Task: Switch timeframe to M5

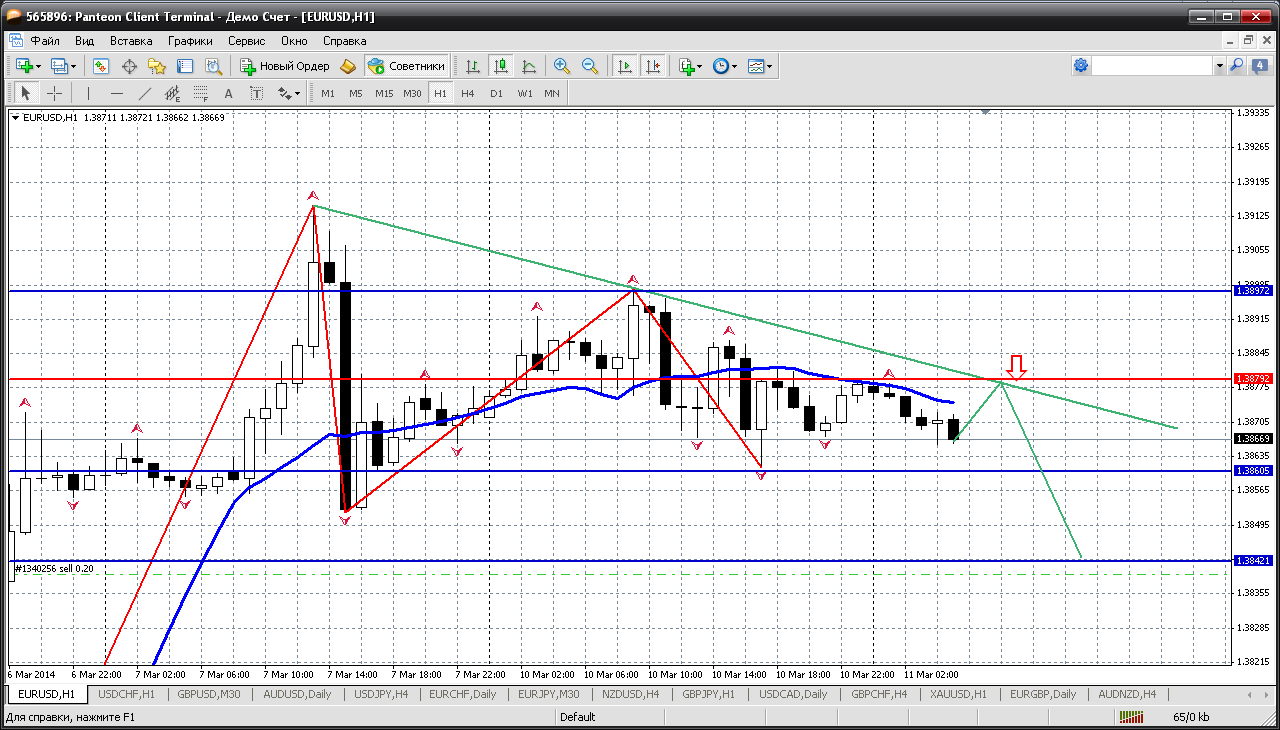Action: click(x=356, y=93)
